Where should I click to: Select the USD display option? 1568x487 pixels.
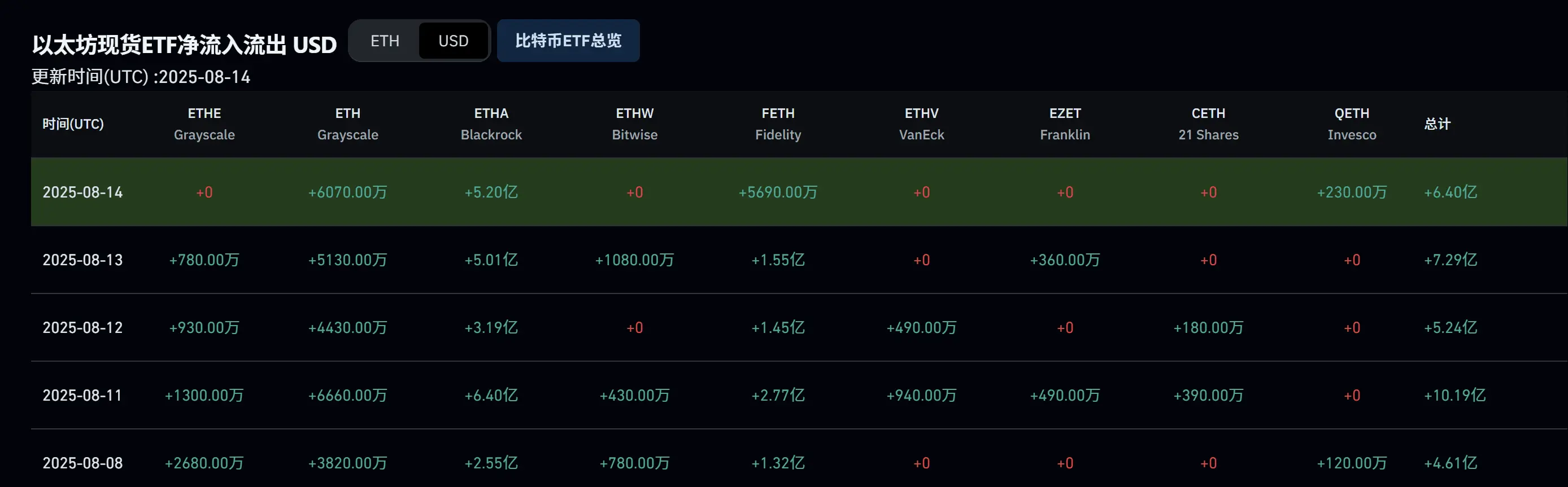click(454, 41)
